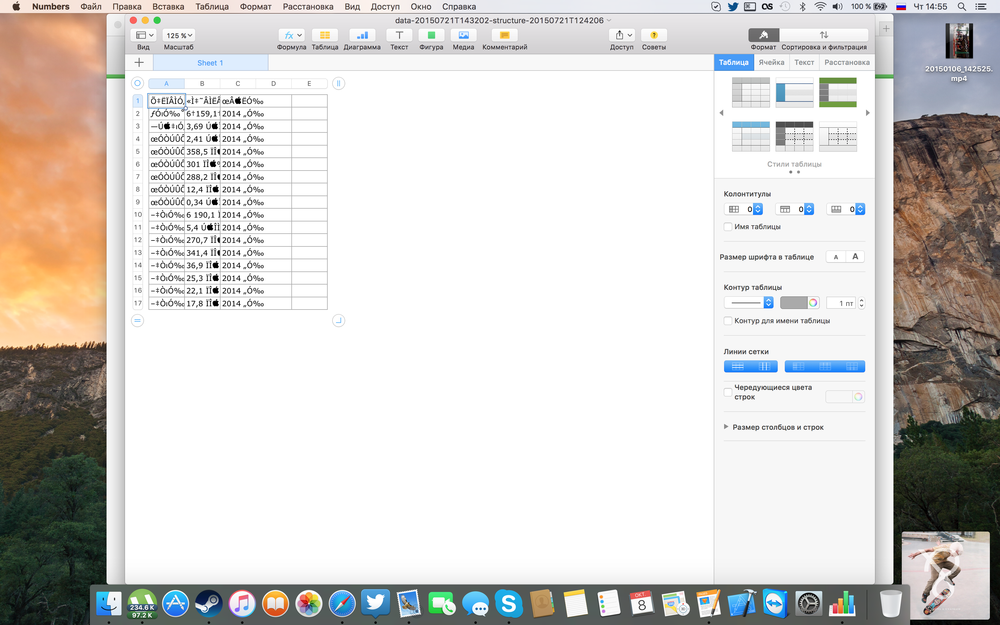
Task: Enable Контур для имени таблицы checkbox
Action: 728,321
